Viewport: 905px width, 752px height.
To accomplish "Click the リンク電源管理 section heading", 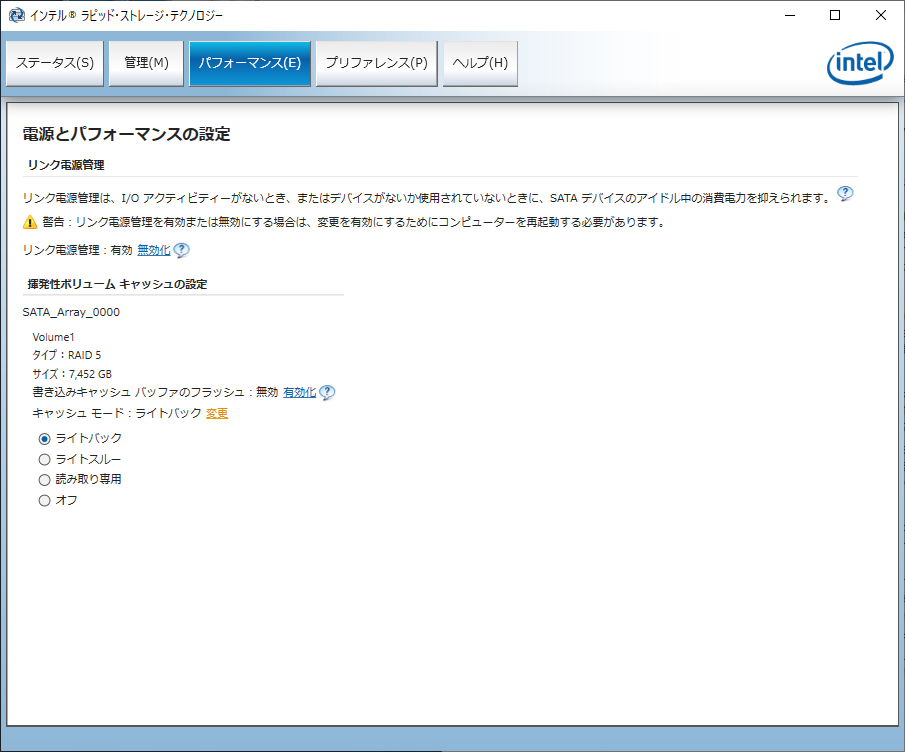I will pos(66,165).
